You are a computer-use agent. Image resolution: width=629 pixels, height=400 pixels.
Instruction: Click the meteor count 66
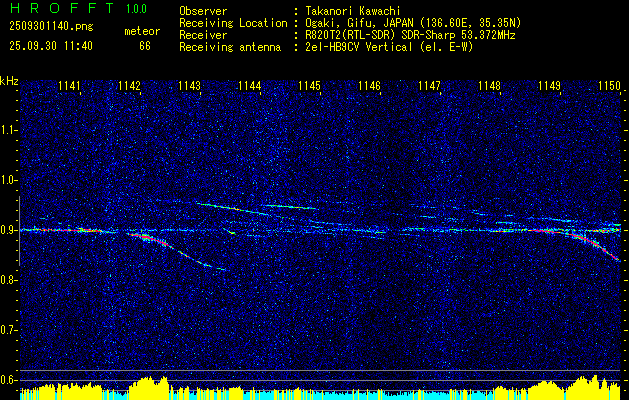coord(145,46)
